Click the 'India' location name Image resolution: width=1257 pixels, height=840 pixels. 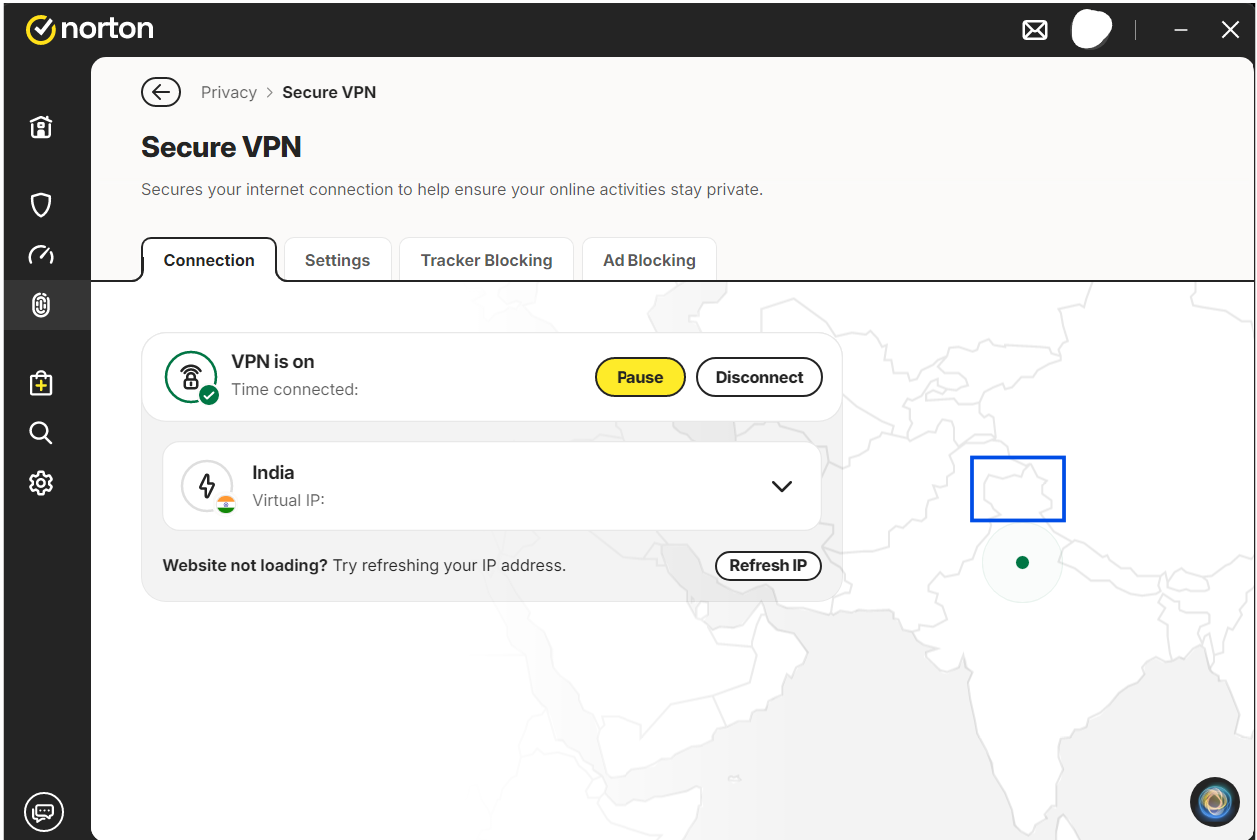[273, 472]
